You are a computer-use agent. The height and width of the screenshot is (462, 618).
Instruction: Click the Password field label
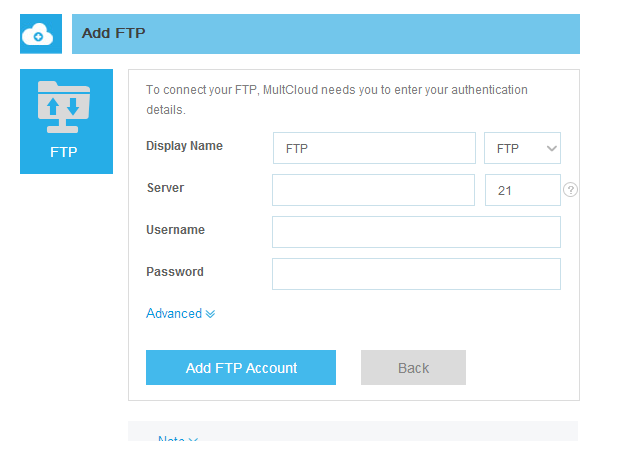click(x=175, y=272)
